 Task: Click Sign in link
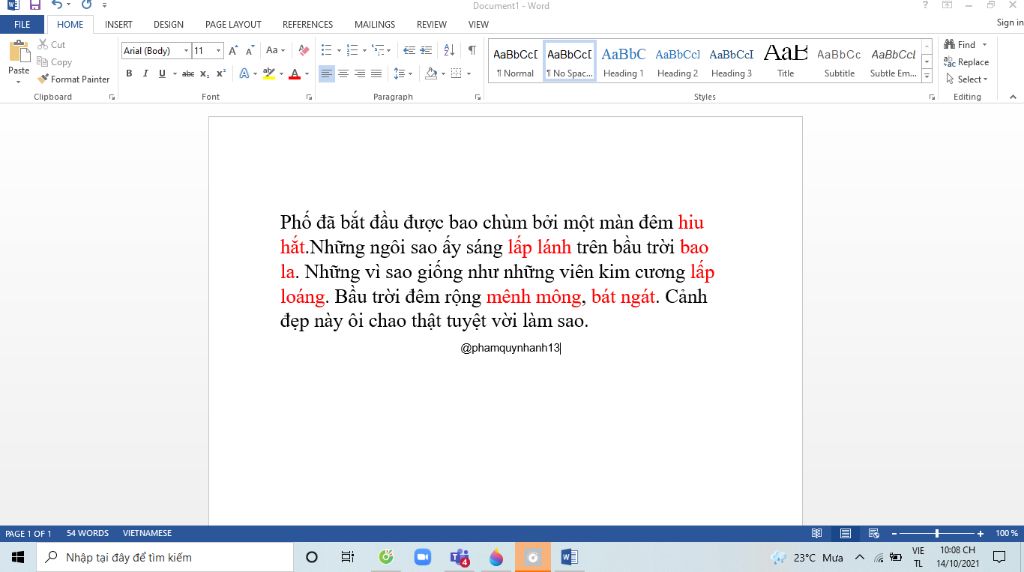click(x=1010, y=23)
